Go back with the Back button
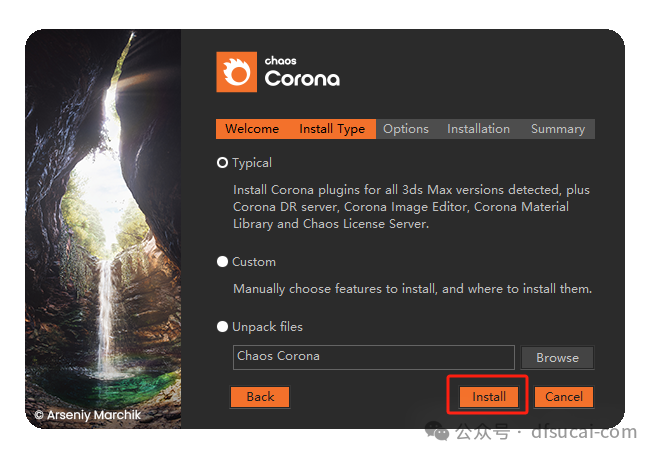This screenshot has width=659, height=458. (260, 397)
